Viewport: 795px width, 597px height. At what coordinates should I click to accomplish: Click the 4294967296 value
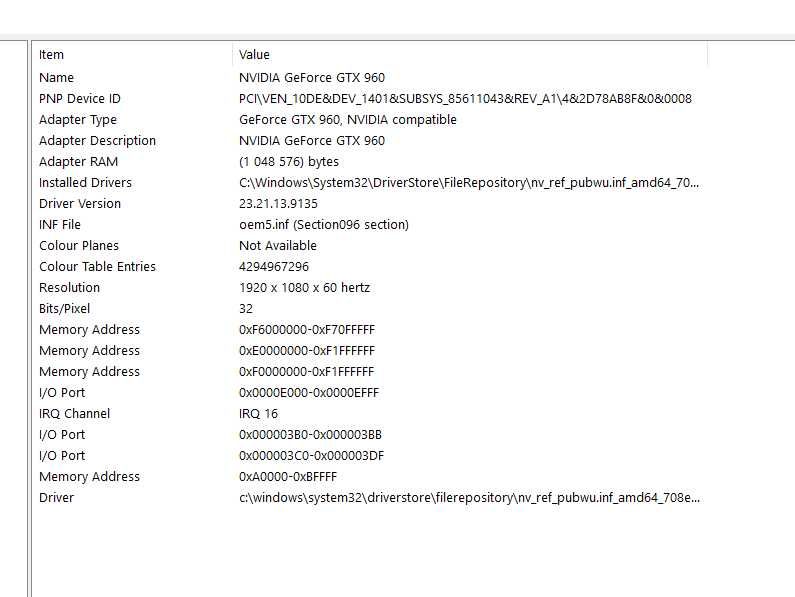pos(274,266)
